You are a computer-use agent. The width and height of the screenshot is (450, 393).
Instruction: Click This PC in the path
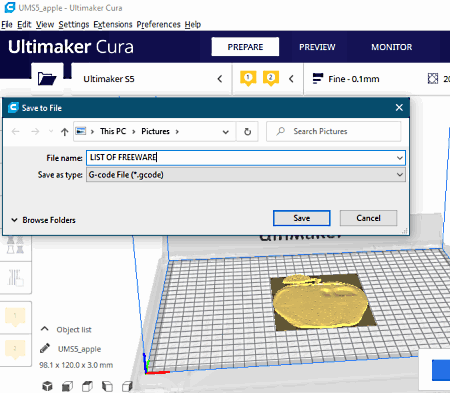coord(113,131)
